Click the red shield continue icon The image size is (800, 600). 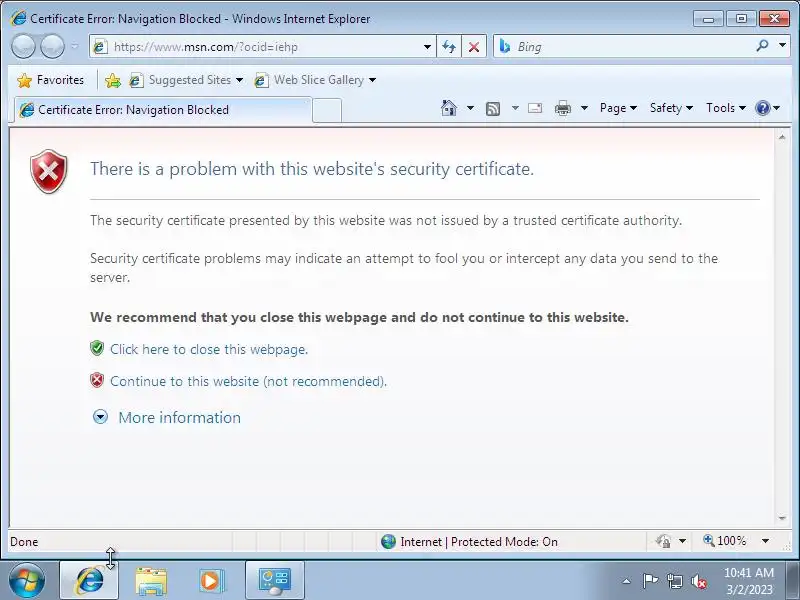(97, 381)
